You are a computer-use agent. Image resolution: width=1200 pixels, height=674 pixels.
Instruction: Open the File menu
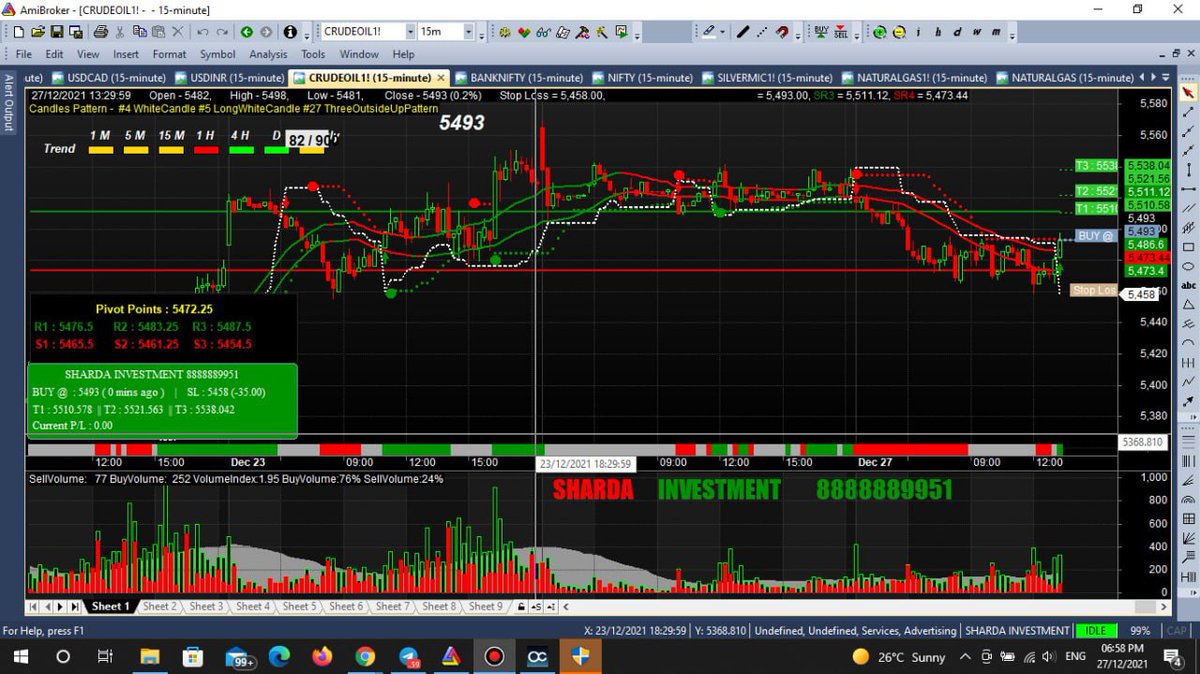[24, 54]
